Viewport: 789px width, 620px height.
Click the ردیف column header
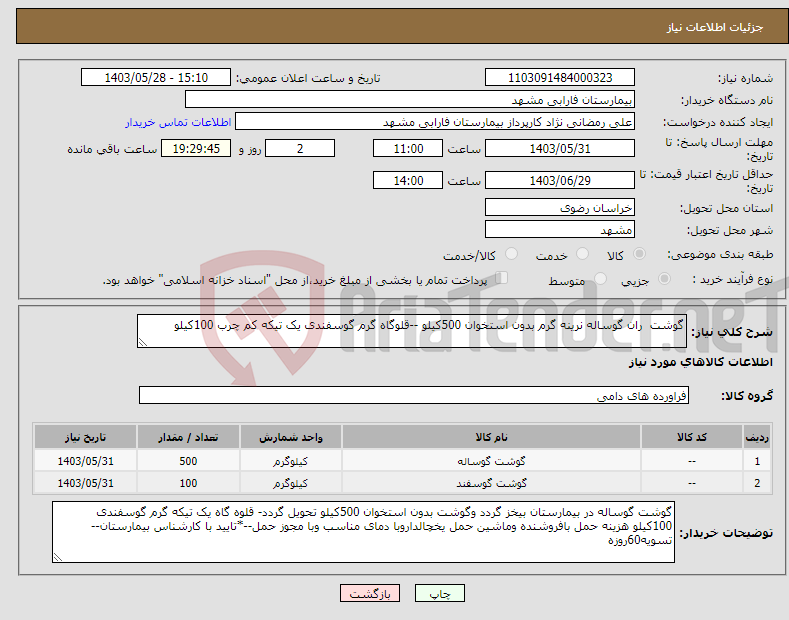(757, 437)
